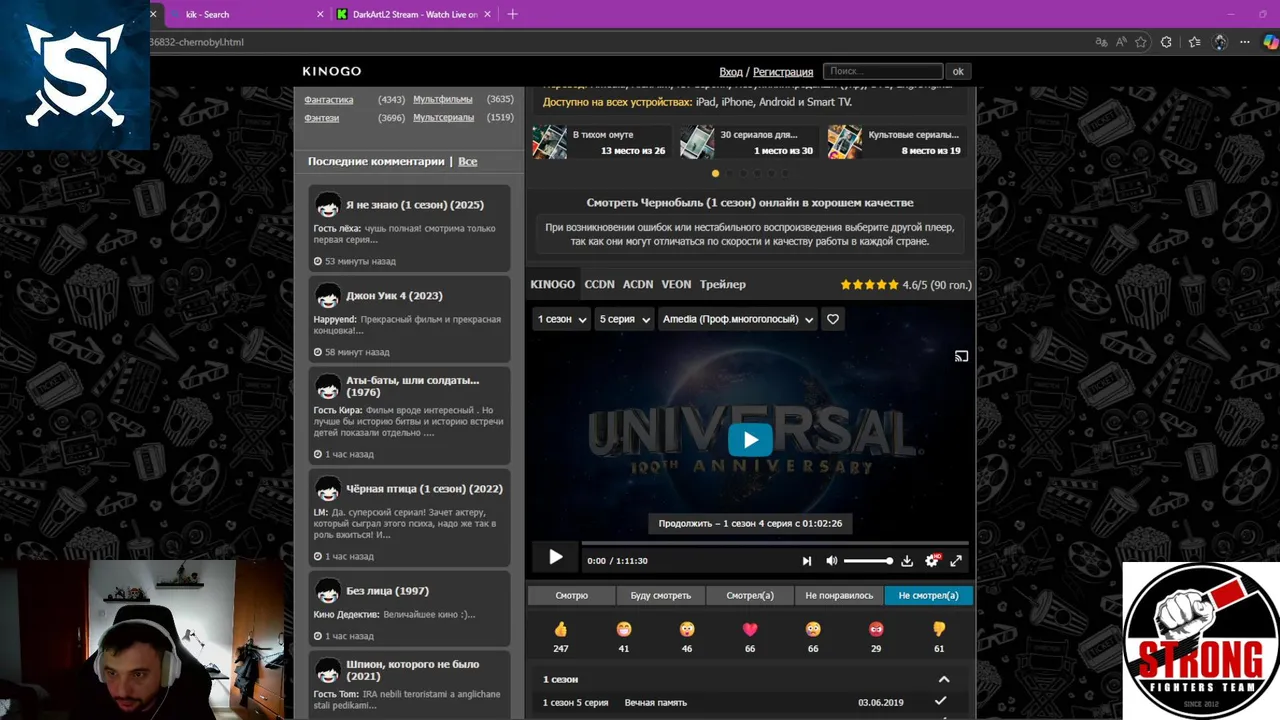Click the Регистрация link
1280x720 pixels.
(783, 72)
